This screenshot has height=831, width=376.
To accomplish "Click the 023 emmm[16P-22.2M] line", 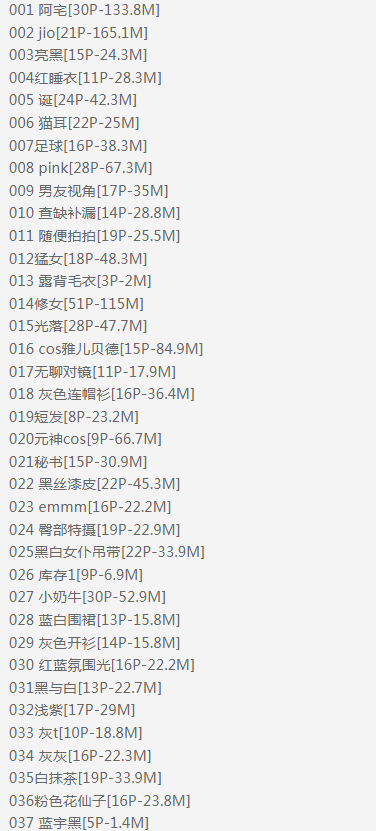I will 90,507.
